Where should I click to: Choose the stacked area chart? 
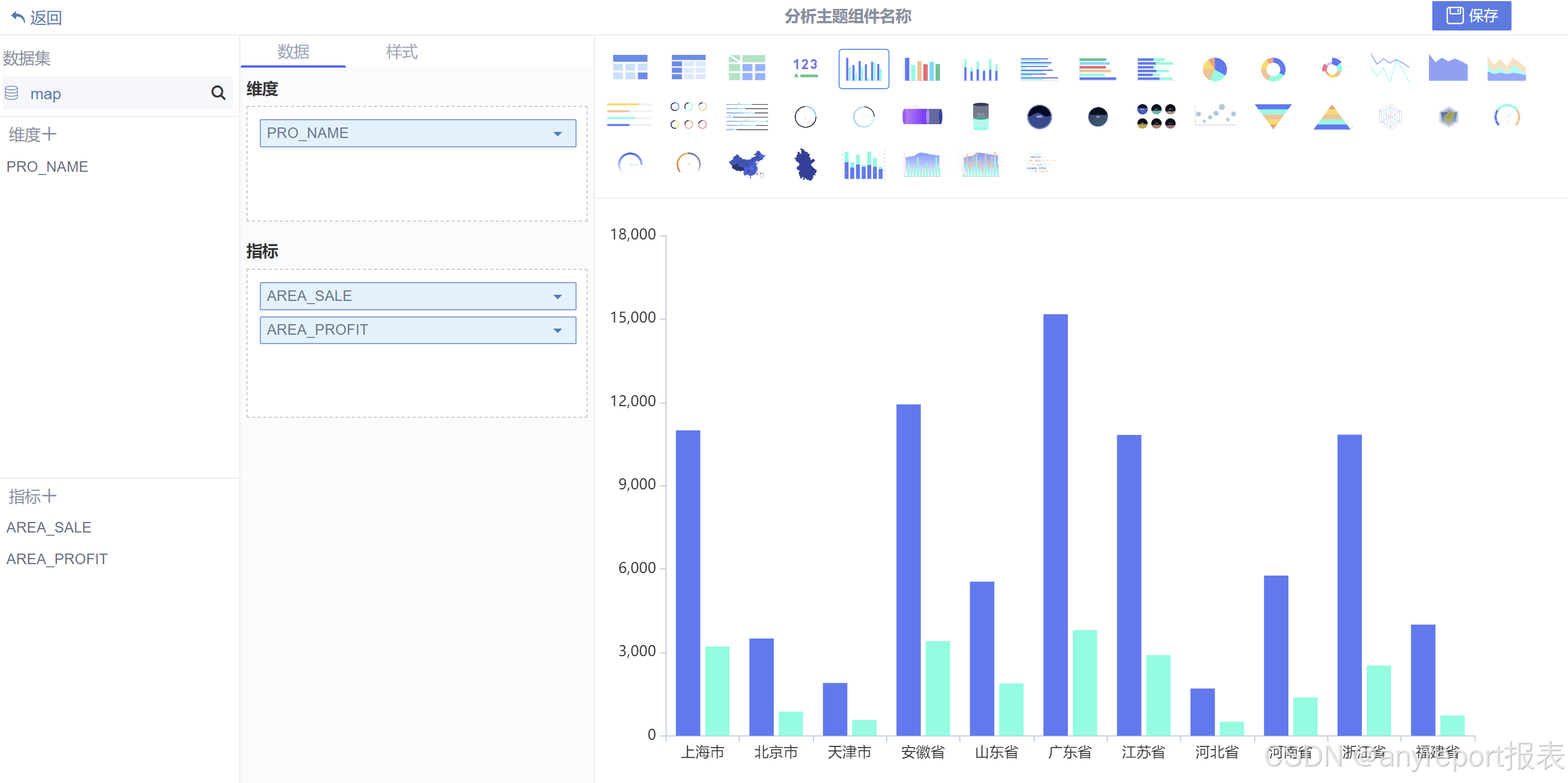1506,69
